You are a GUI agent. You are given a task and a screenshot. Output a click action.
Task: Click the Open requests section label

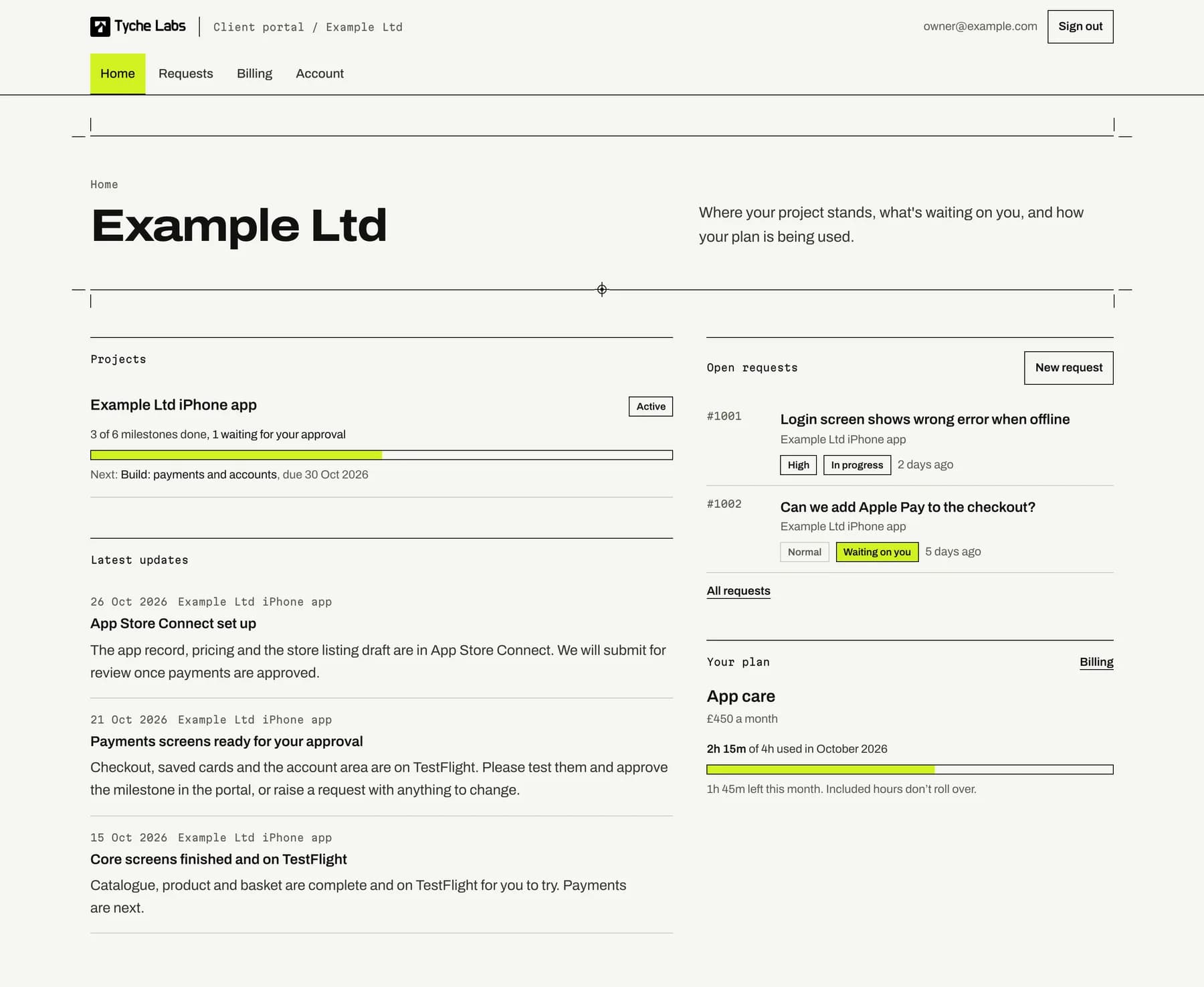(752, 367)
